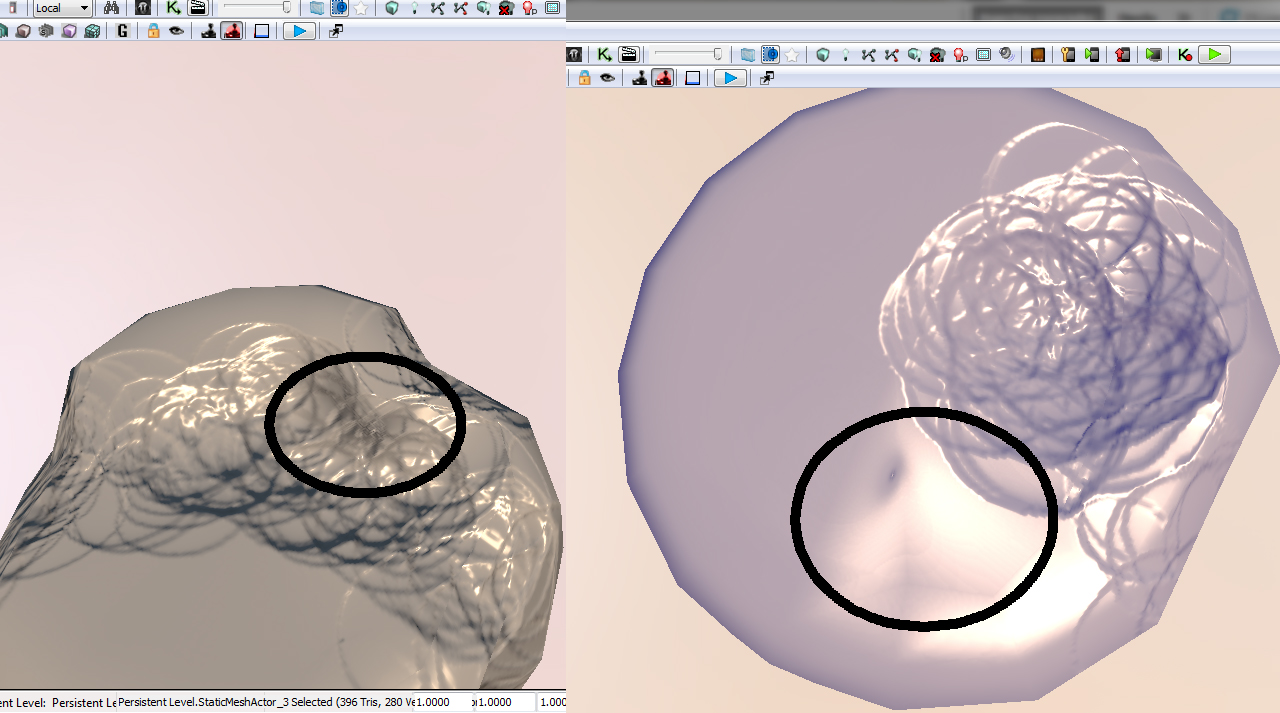Select brown cube view mode in left viewport toolbar
The height and width of the screenshot is (713, 1280).
point(23,31)
